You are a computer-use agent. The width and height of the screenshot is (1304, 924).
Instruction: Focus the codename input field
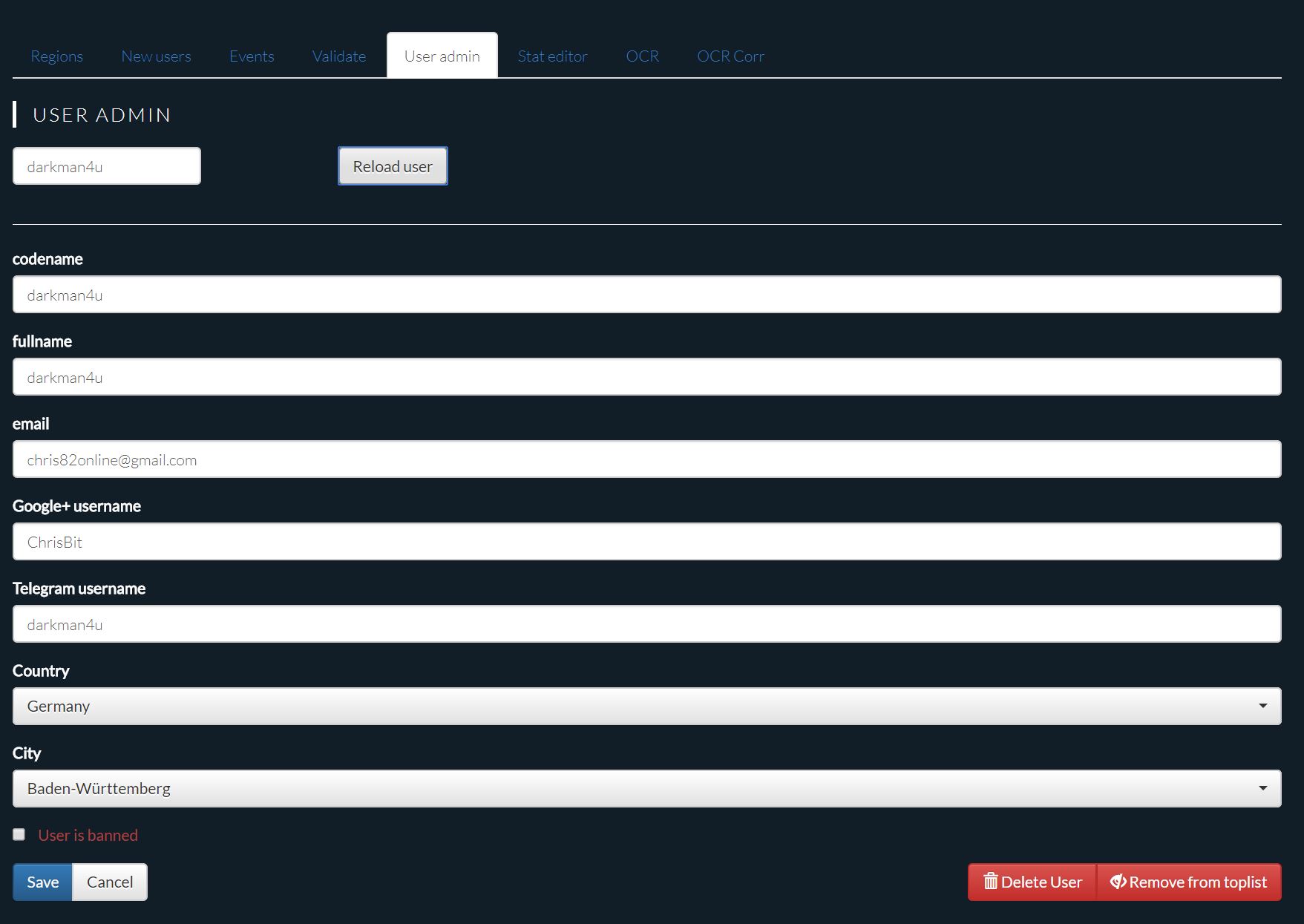tap(647, 295)
